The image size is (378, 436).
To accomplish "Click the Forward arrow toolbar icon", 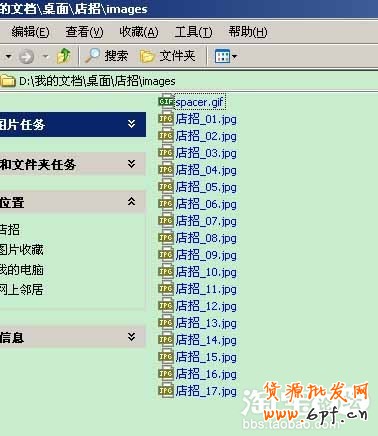I will point(26,56).
